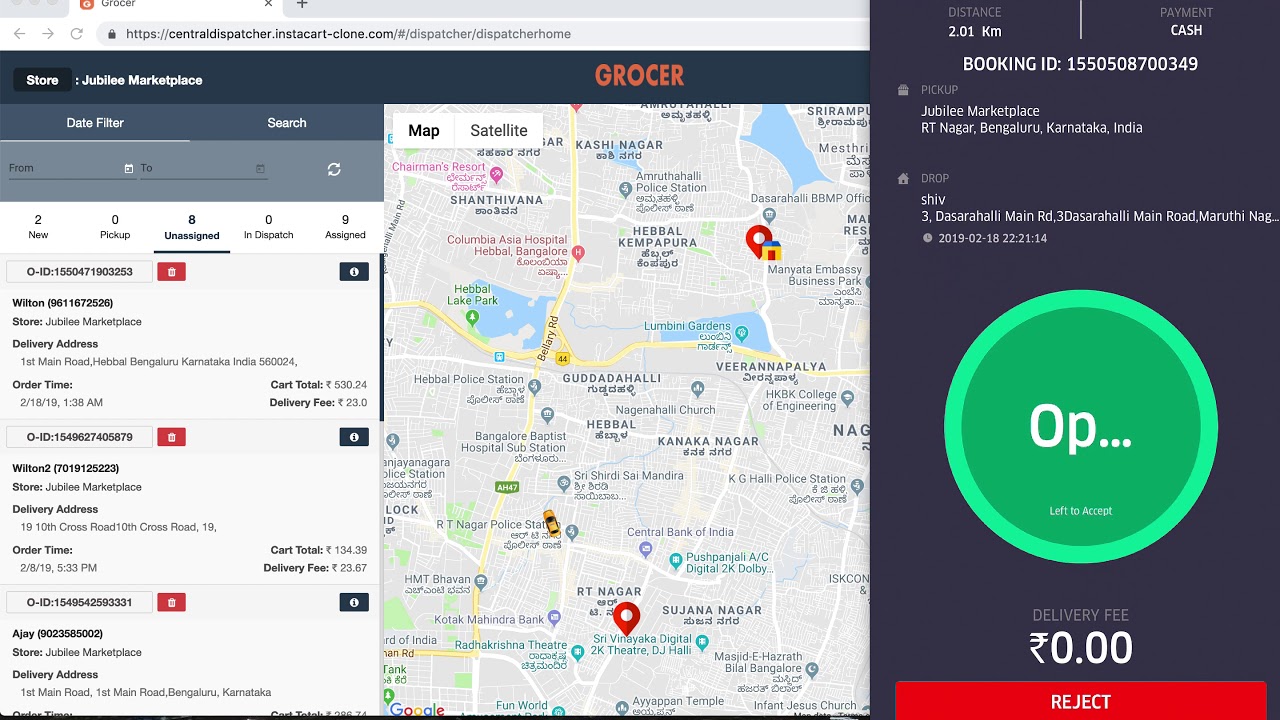This screenshot has height=720, width=1280.
Task: Click Cart Total ₹ 530.24
Action: (318, 384)
